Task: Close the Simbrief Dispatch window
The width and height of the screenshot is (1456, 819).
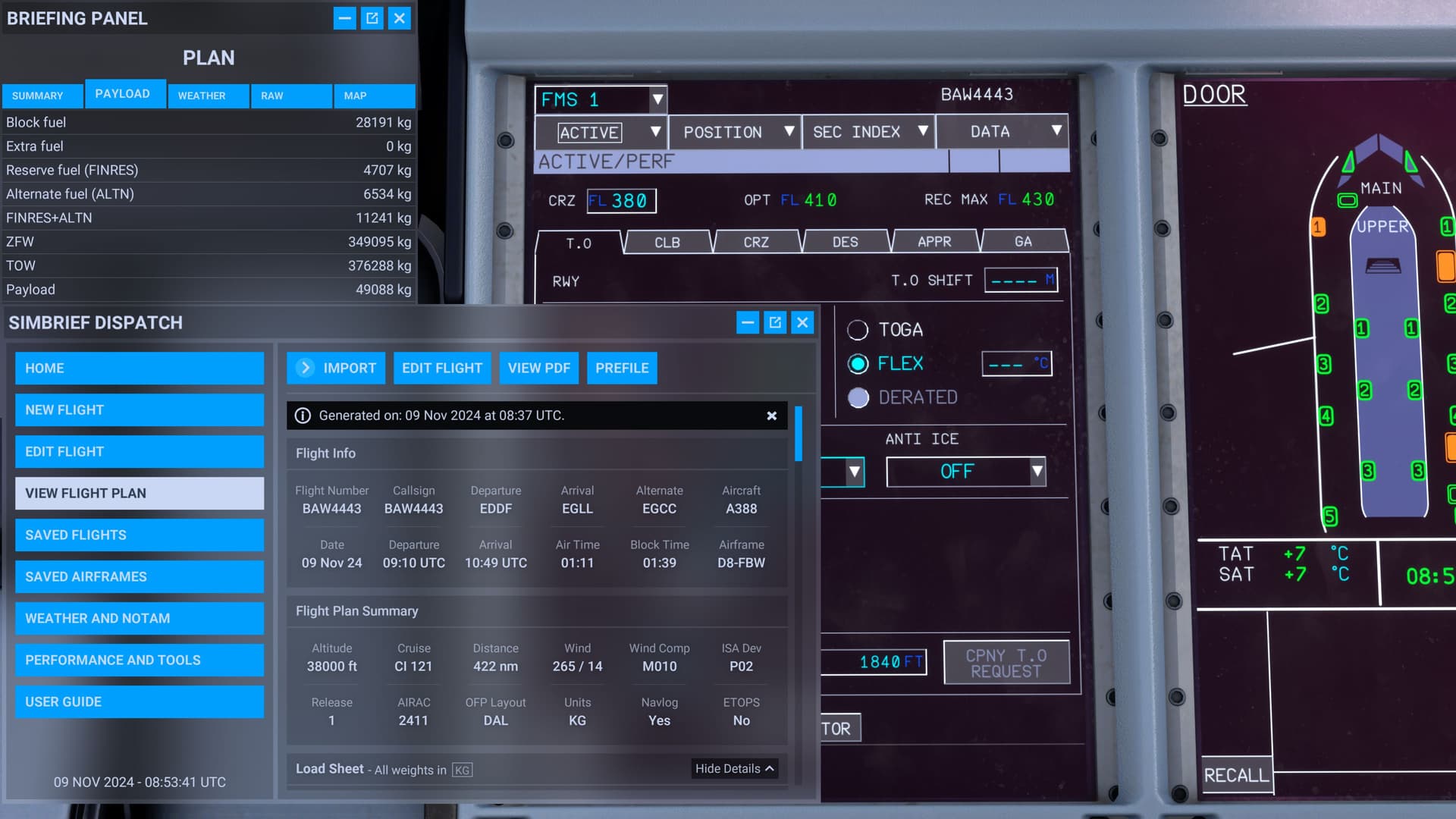Action: [802, 322]
